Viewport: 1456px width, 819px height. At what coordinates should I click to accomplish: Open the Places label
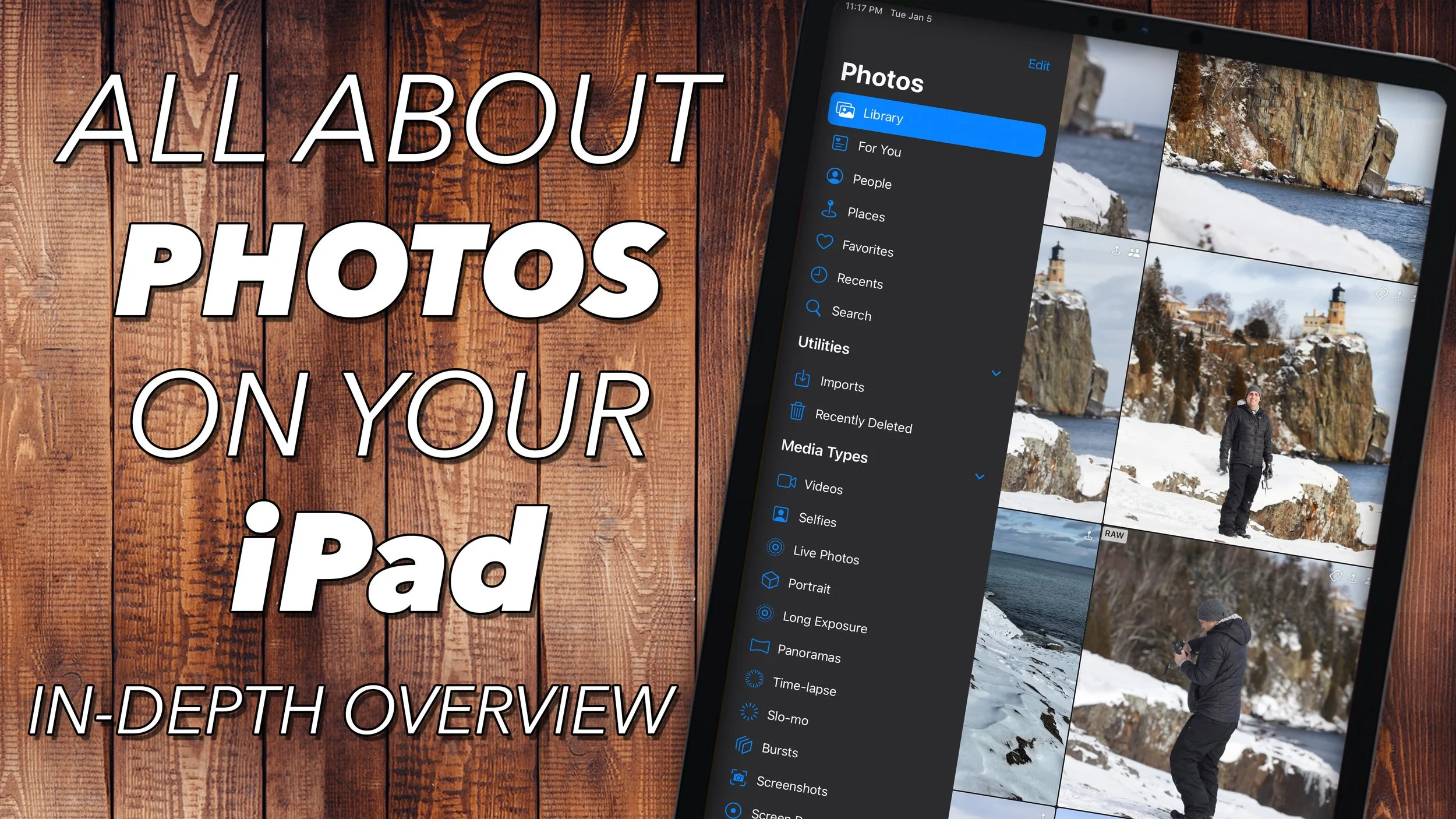click(x=866, y=214)
